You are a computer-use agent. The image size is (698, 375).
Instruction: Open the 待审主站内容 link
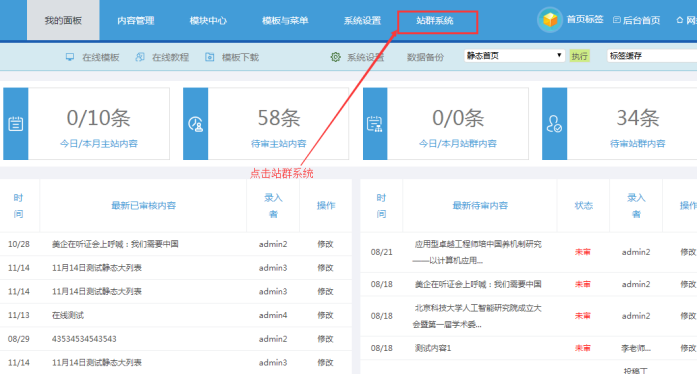[279, 143]
